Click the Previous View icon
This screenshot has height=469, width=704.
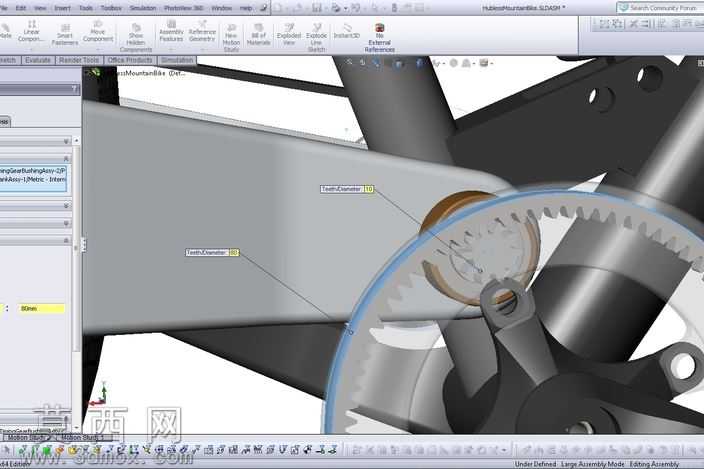376,63
